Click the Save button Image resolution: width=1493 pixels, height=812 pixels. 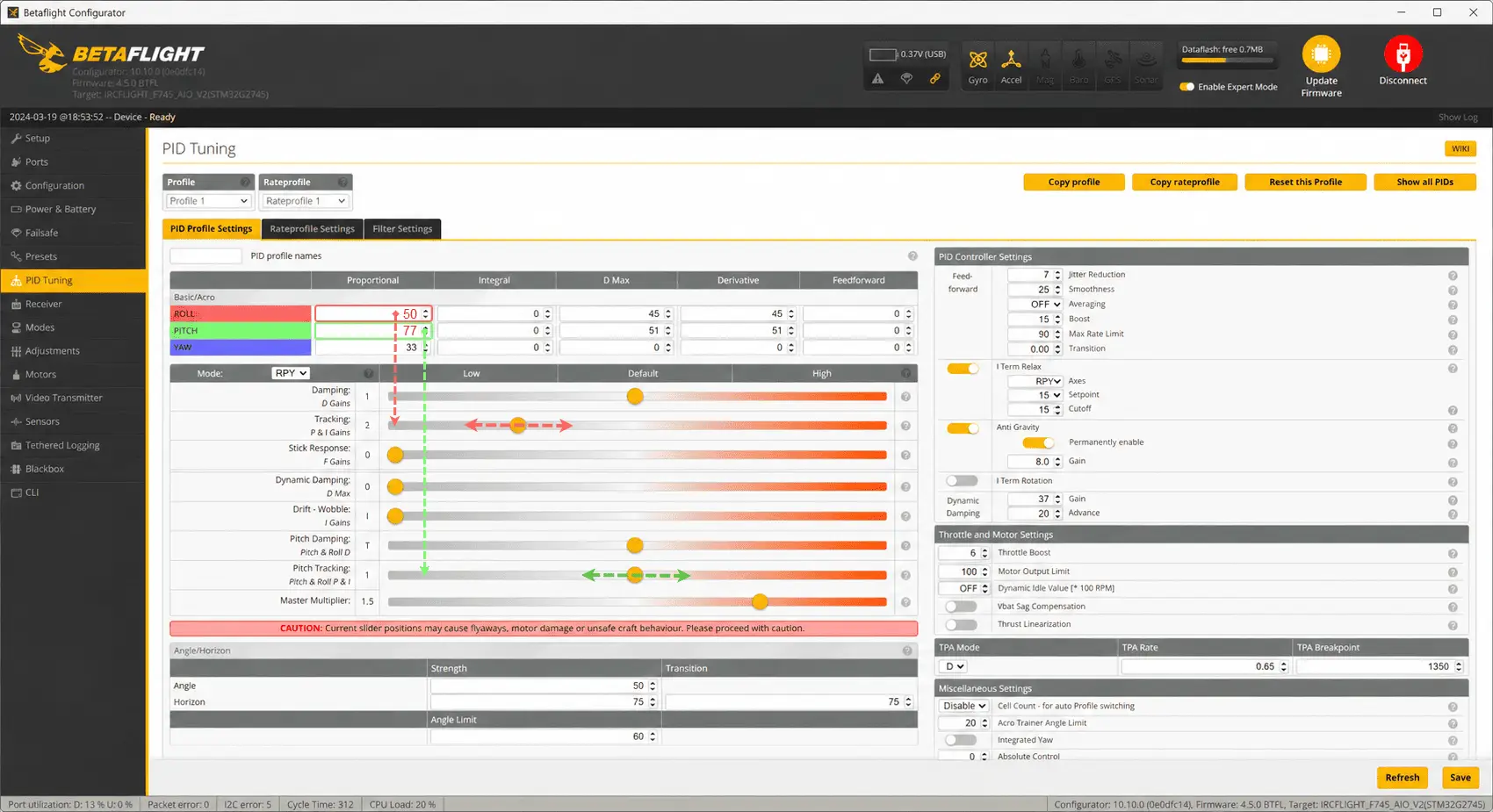coord(1461,778)
